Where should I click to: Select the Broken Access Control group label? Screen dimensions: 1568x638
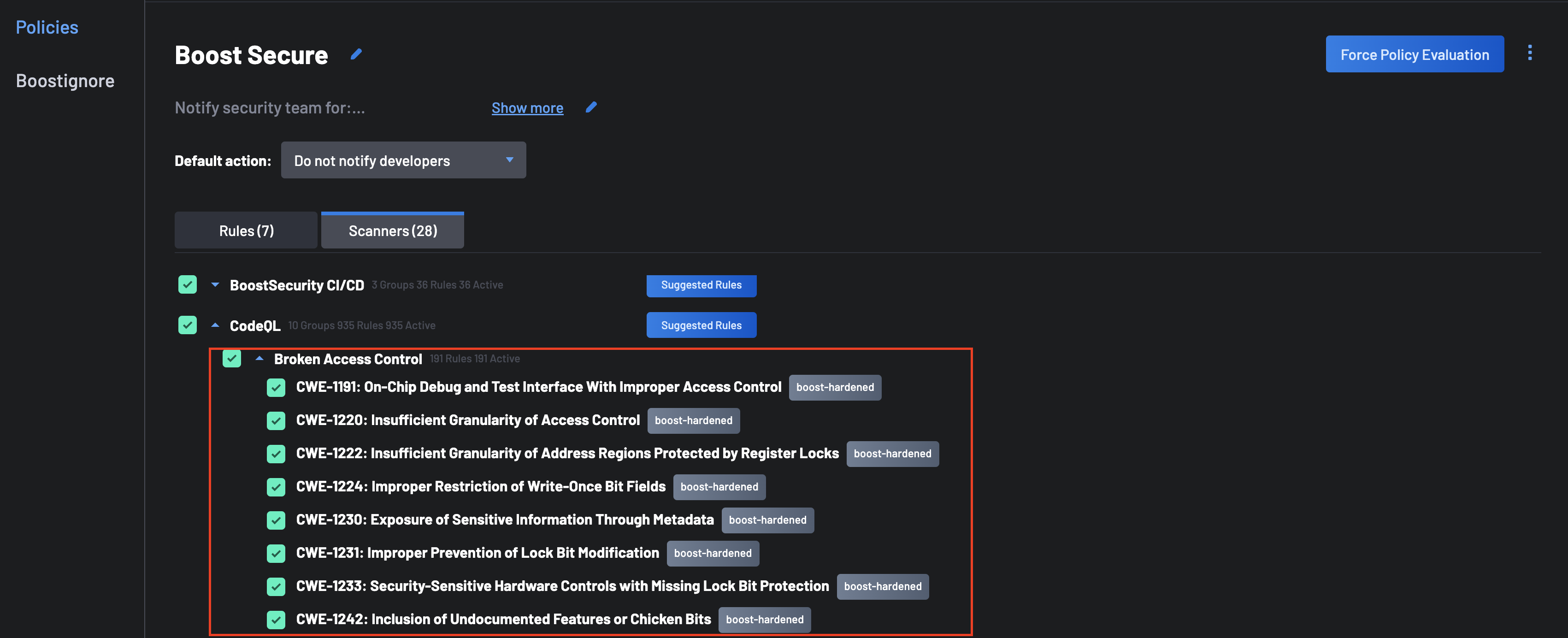pyautogui.click(x=348, y=359)
